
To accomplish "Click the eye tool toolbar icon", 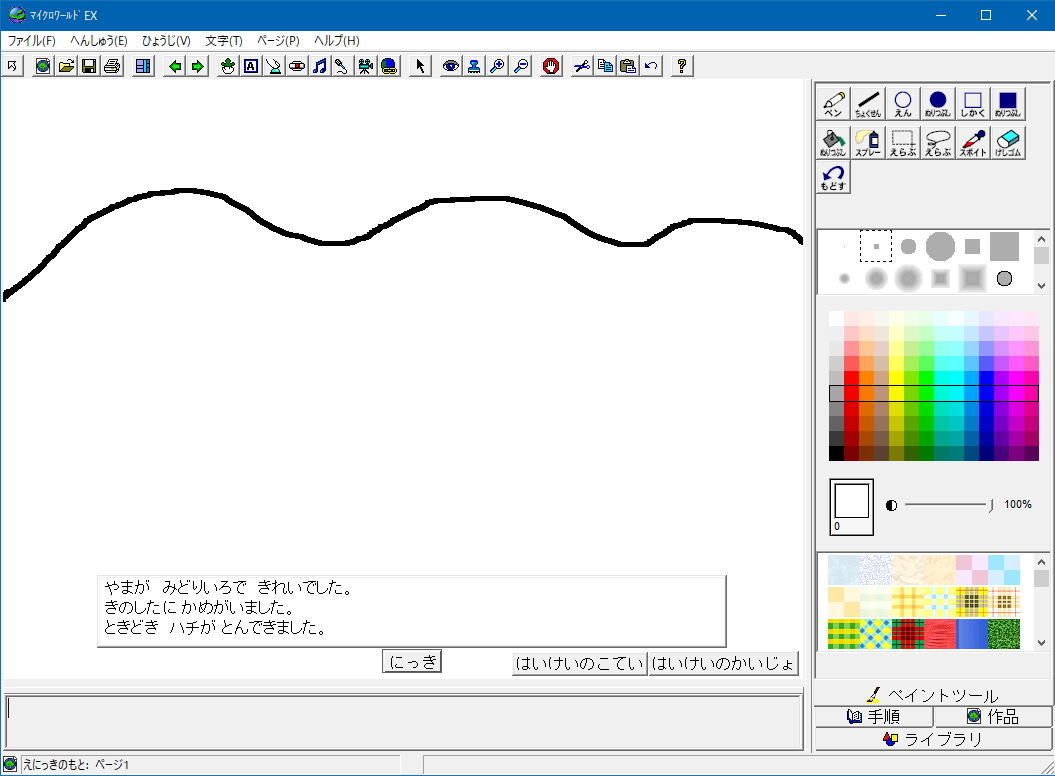I will [451, 66].
